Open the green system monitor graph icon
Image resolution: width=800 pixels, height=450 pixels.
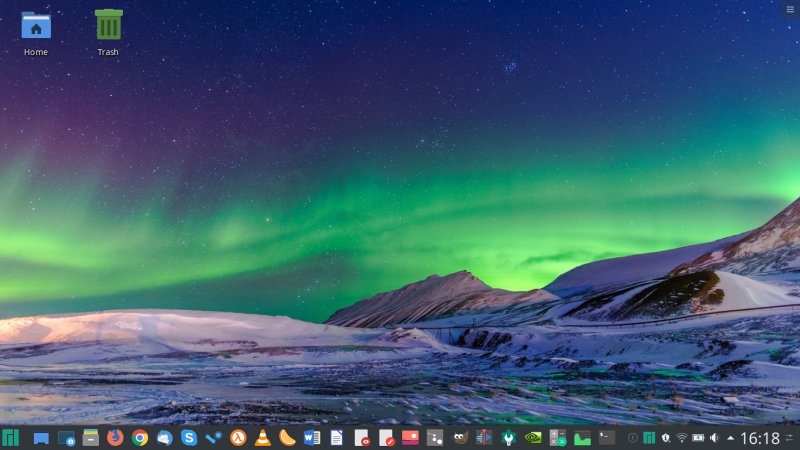[x=582, y=438]
